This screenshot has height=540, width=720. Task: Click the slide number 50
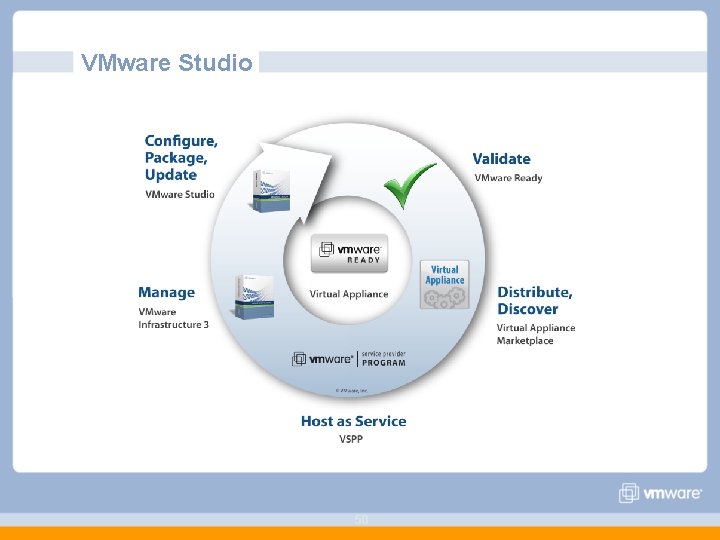click(361, 519)
